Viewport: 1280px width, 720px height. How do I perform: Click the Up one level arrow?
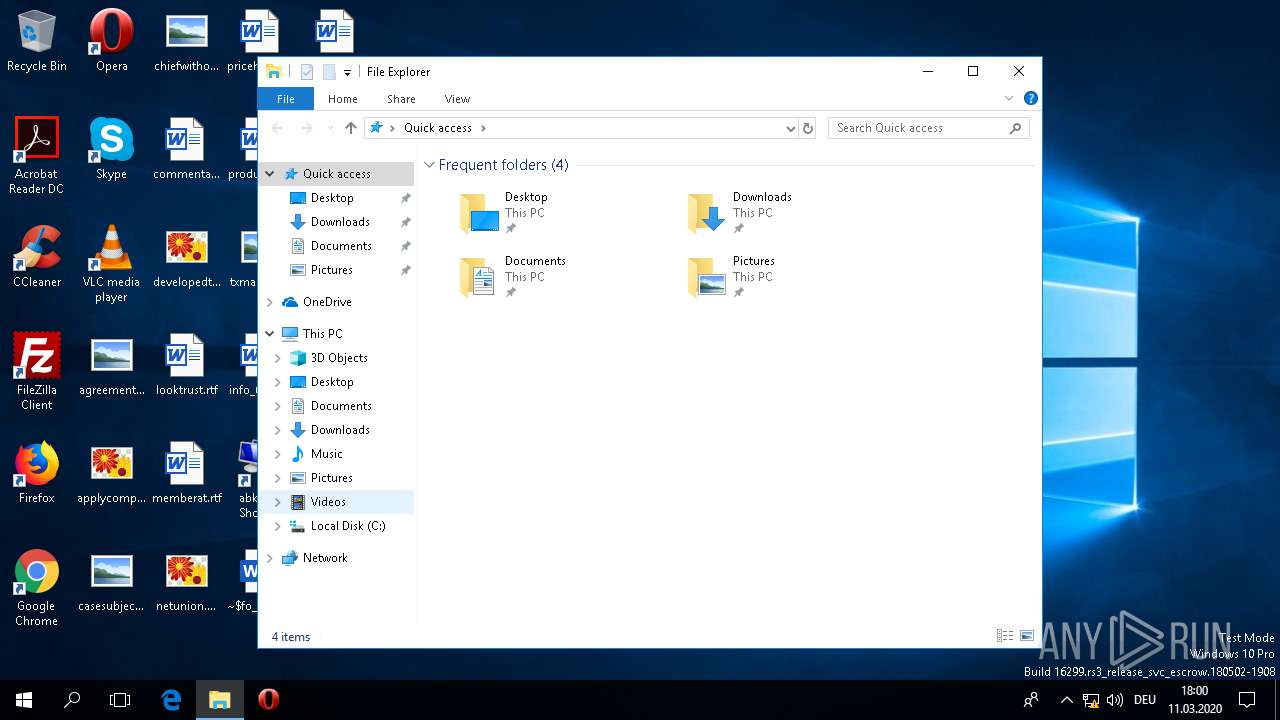(351, 128)
